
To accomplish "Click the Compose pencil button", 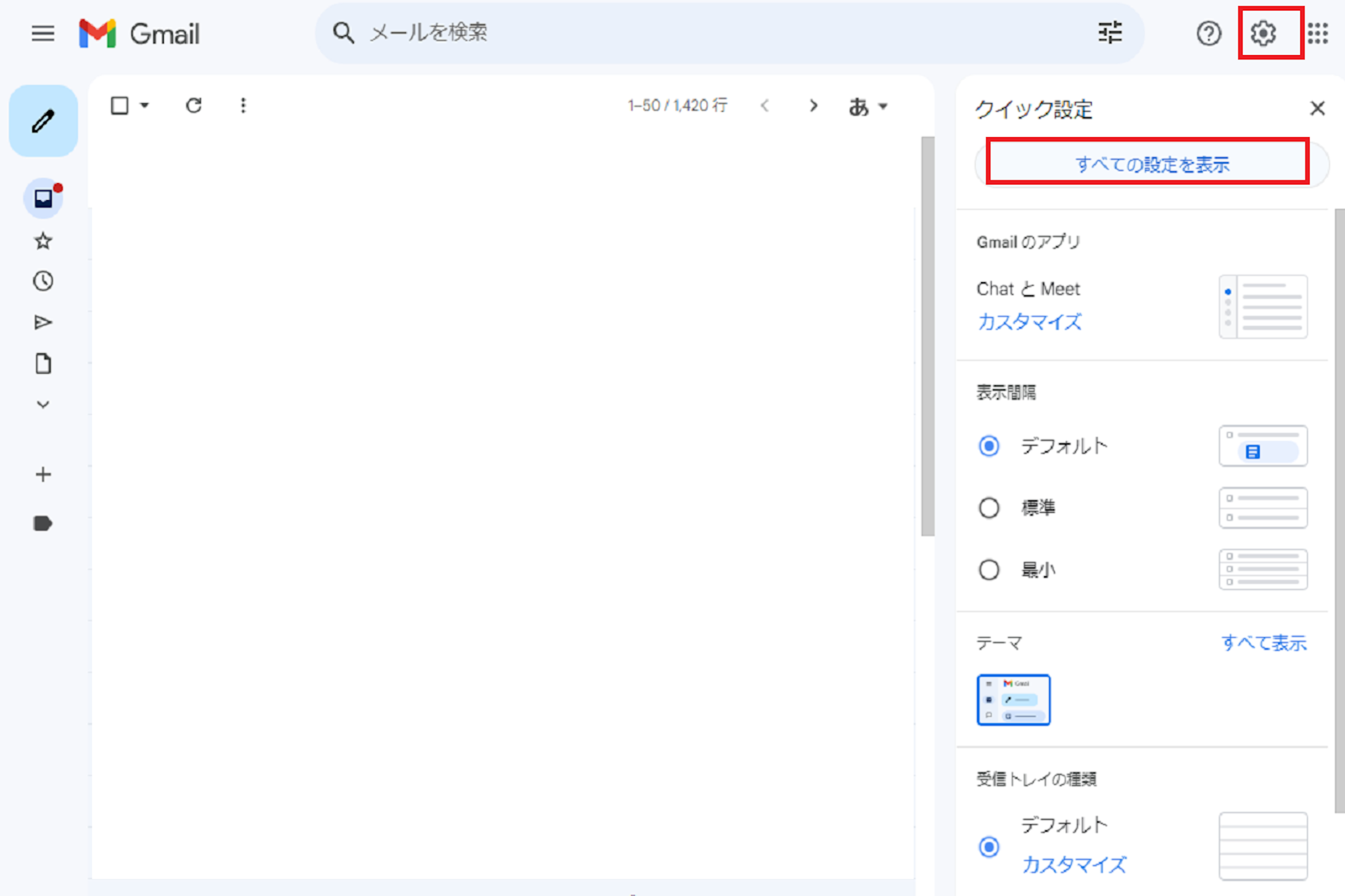I will pyautogui.click(x=43, y=121).
